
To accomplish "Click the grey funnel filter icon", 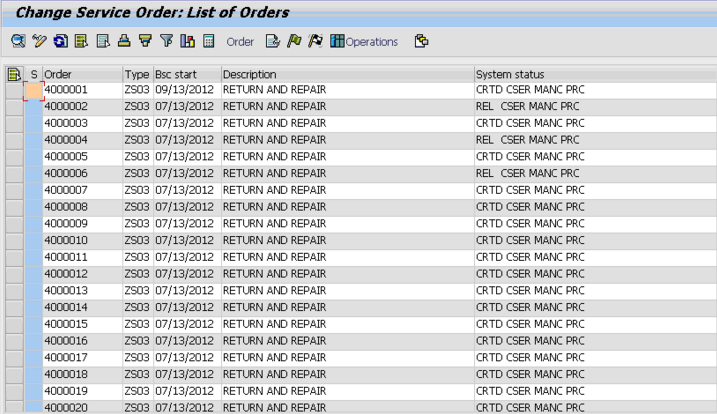I will point(166,41).
